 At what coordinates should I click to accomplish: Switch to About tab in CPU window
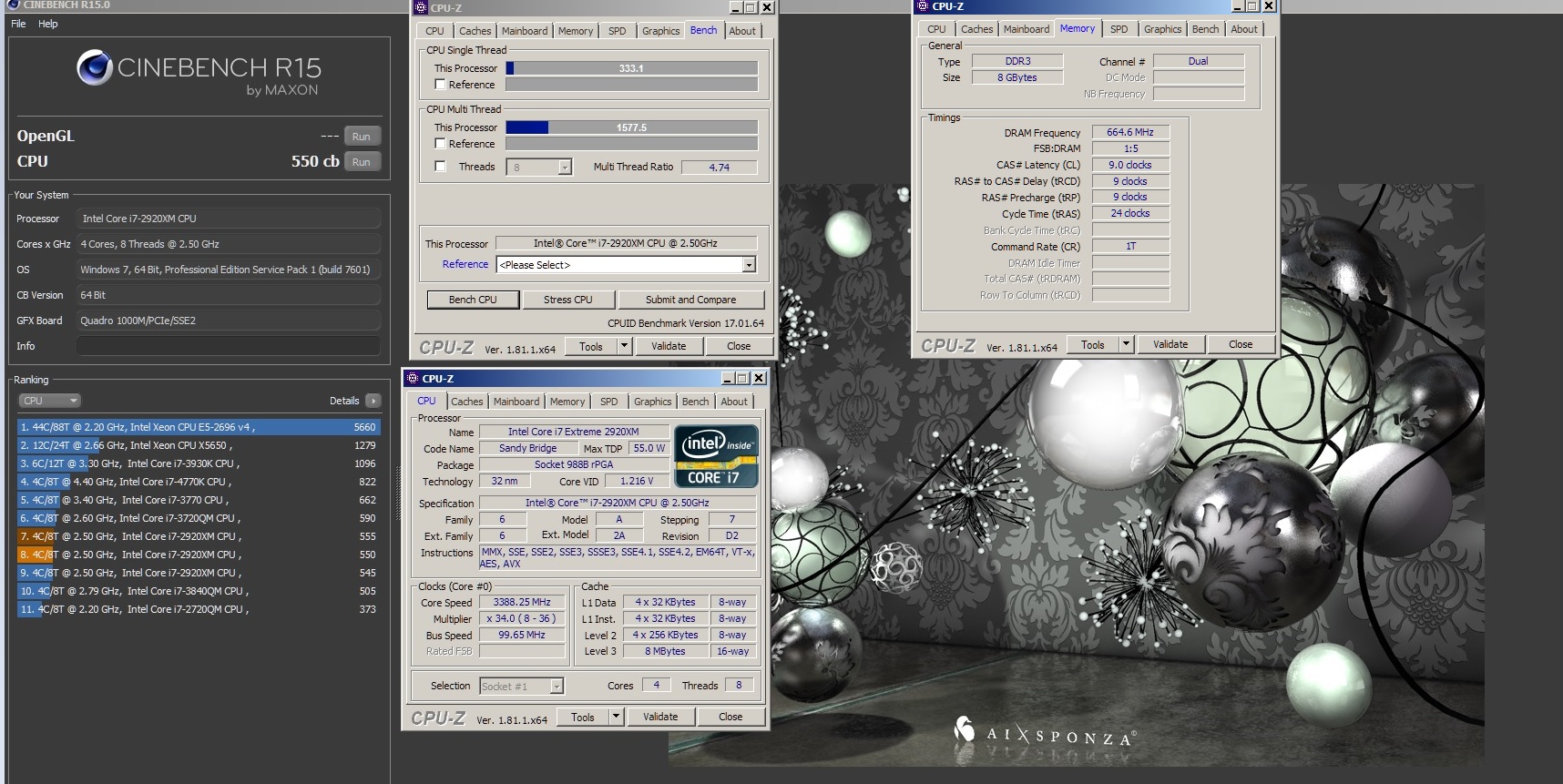pyautogui.click(x=734, y=402)
